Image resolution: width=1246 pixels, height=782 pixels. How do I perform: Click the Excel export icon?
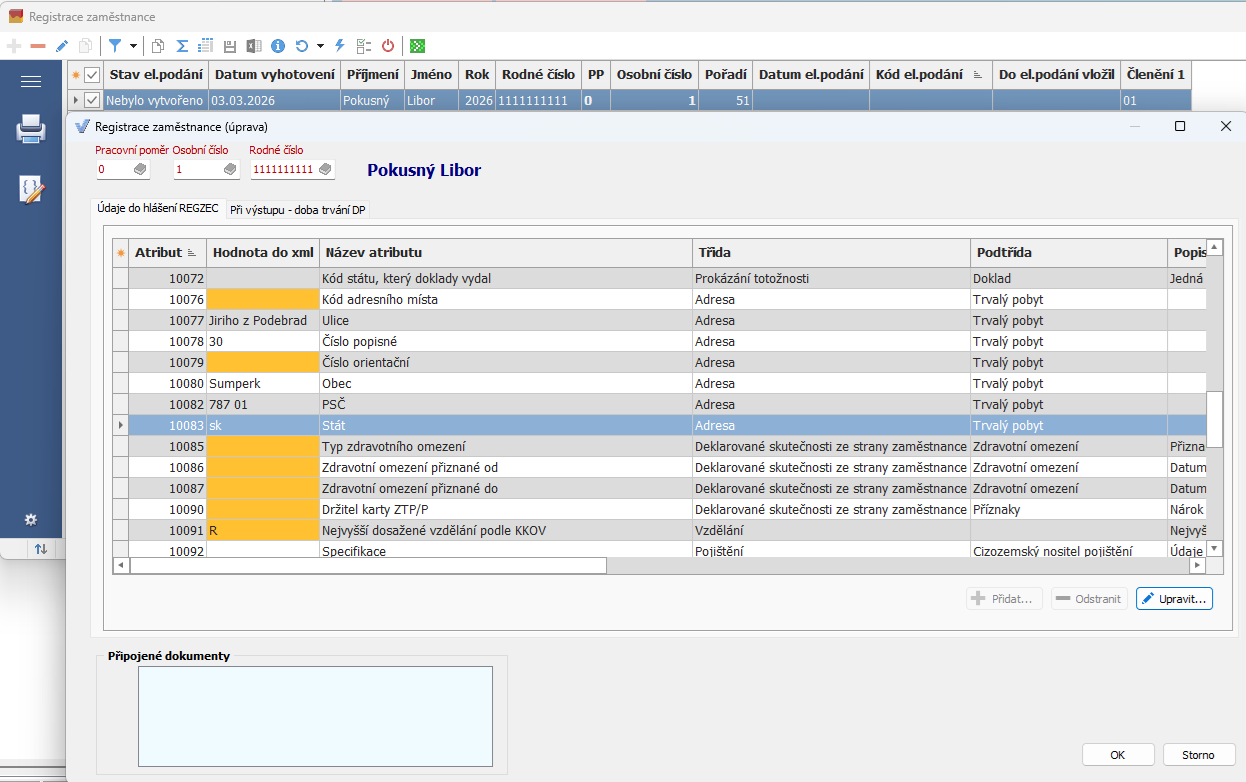pos(254,46)
